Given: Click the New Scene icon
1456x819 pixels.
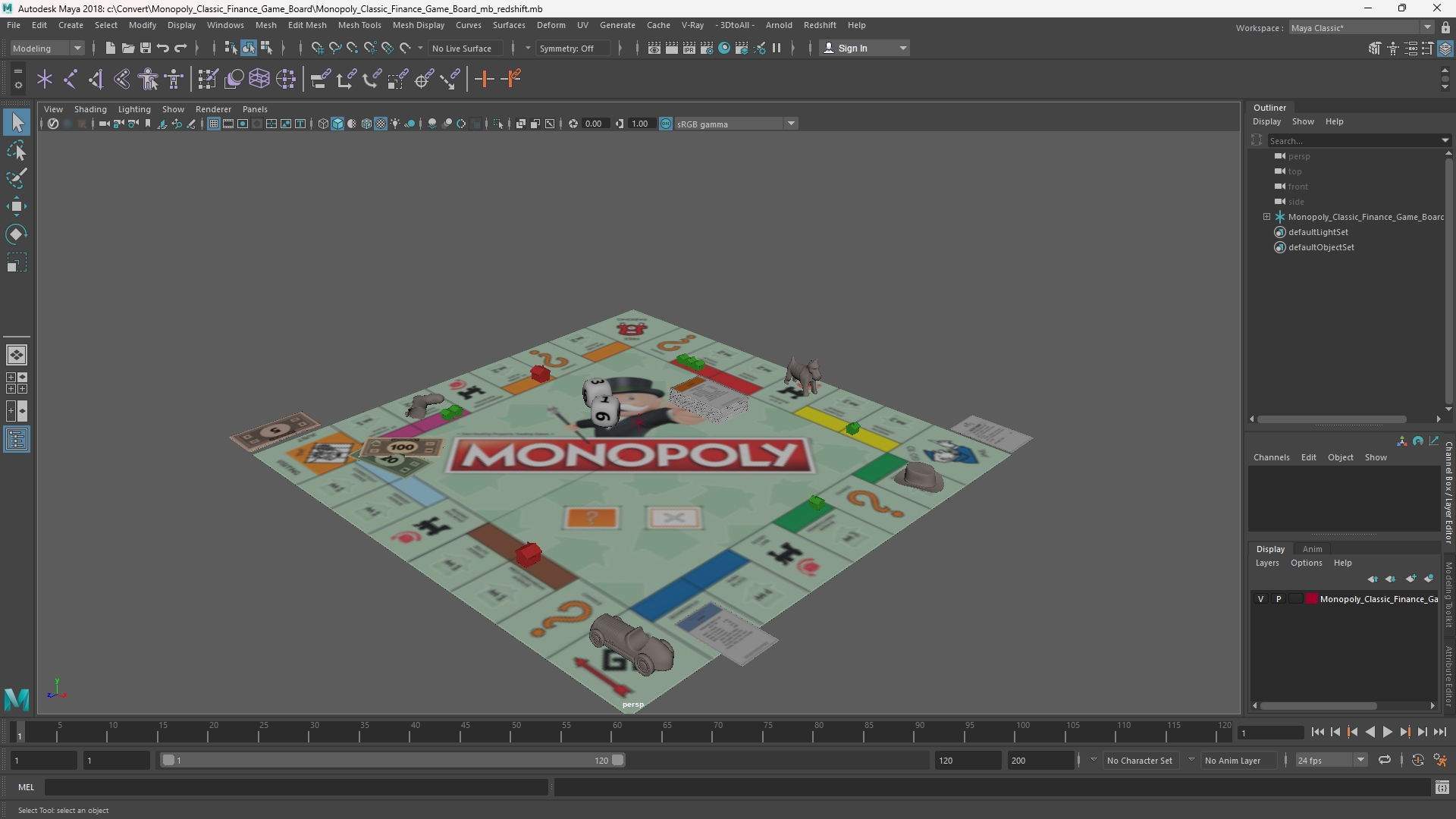Looking at the screenshot, I should 110,48.
